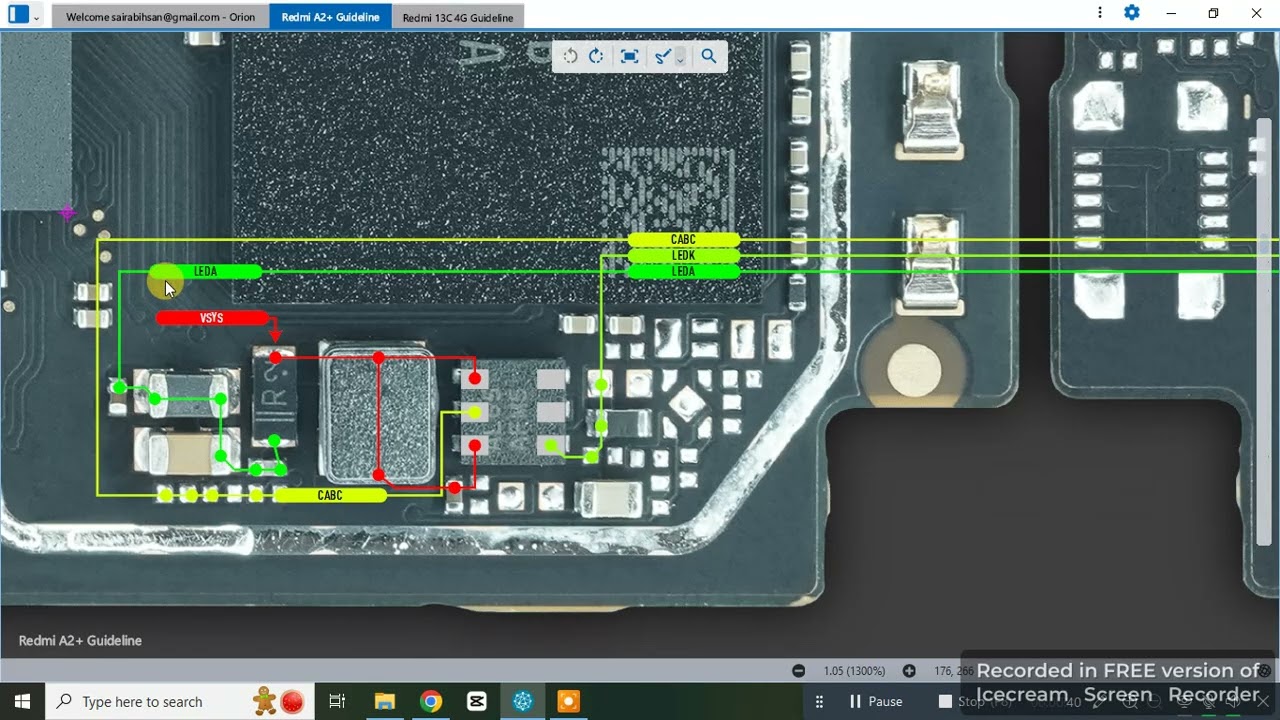The width and height of the screenshot is (1280, 720).
Task: Open the orange Icecream Recorder taskbar icon
Action: tap(568, 701)
